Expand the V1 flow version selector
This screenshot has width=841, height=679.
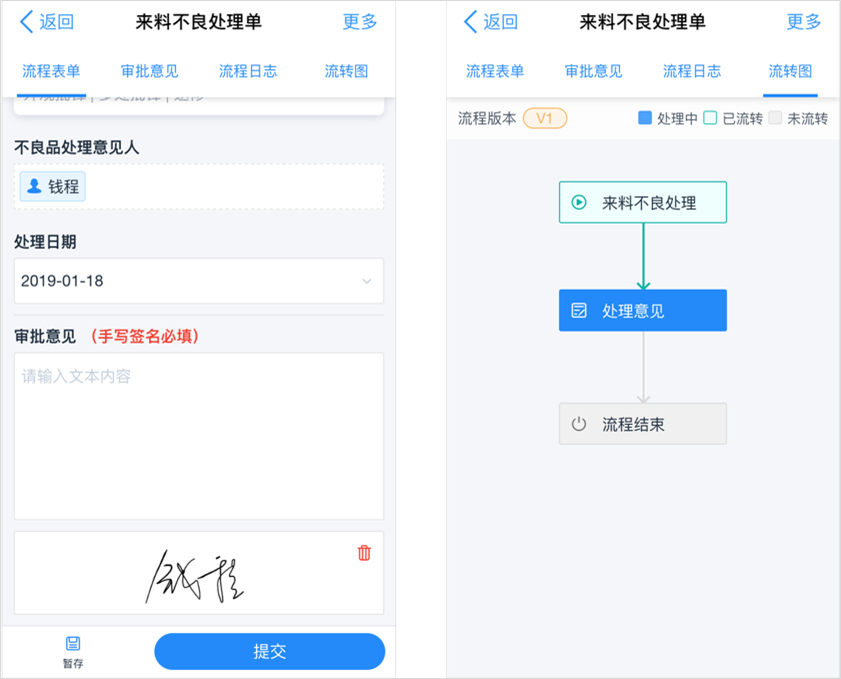pyautogui.click(x=545, y=116)
